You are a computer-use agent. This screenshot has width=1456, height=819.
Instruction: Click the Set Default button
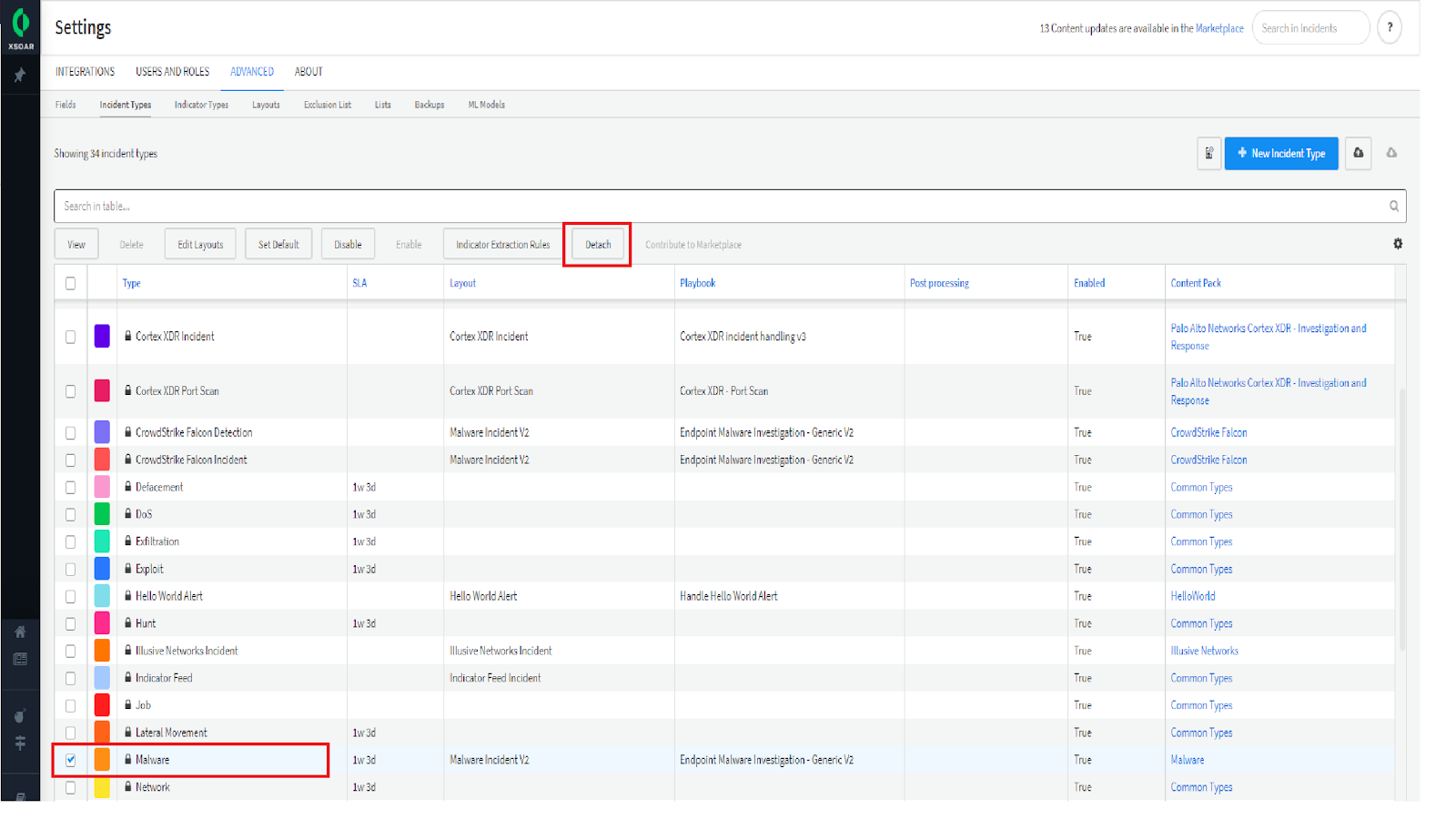[x=278, y=245]
